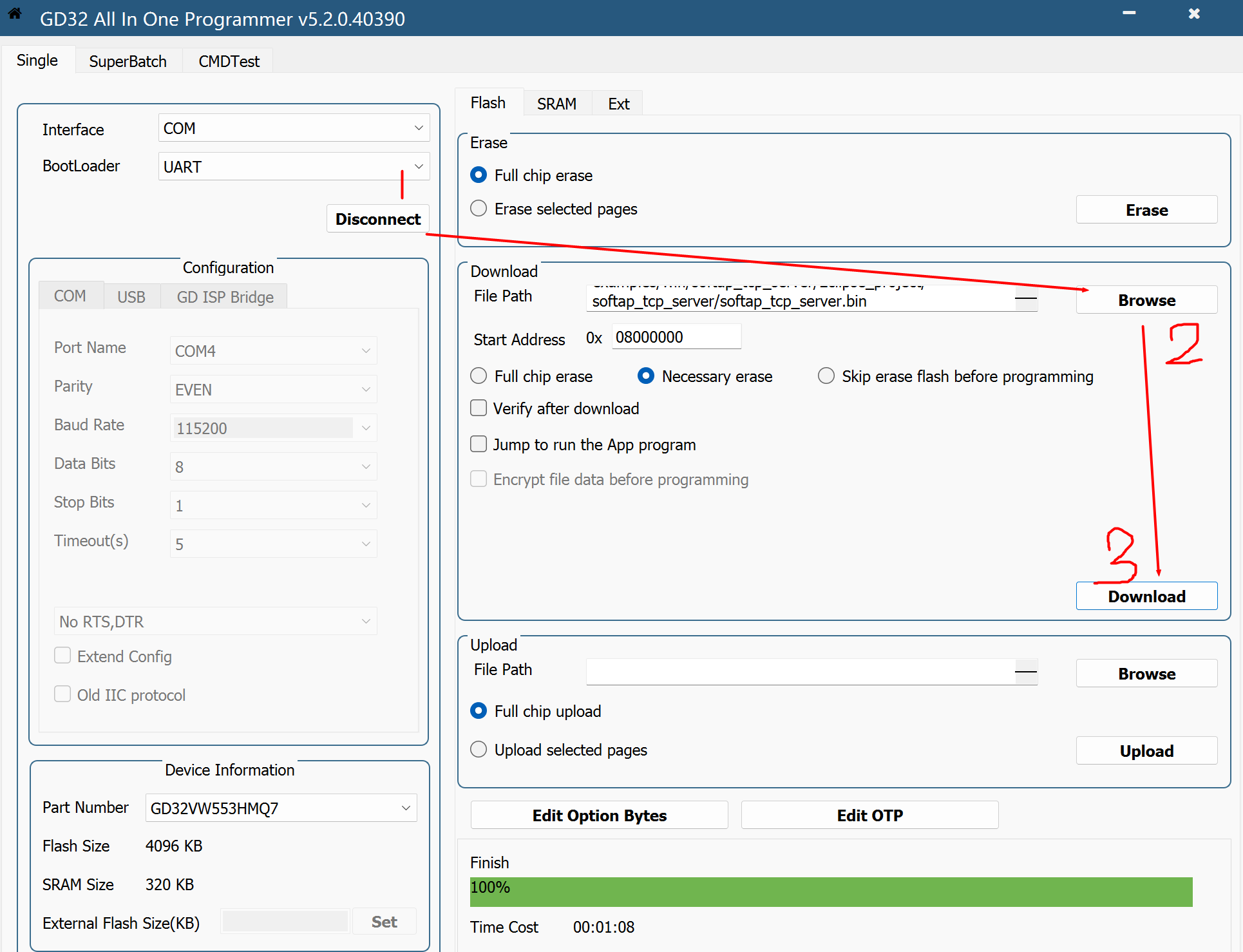Click the Start Address input field

click(676, 337)
